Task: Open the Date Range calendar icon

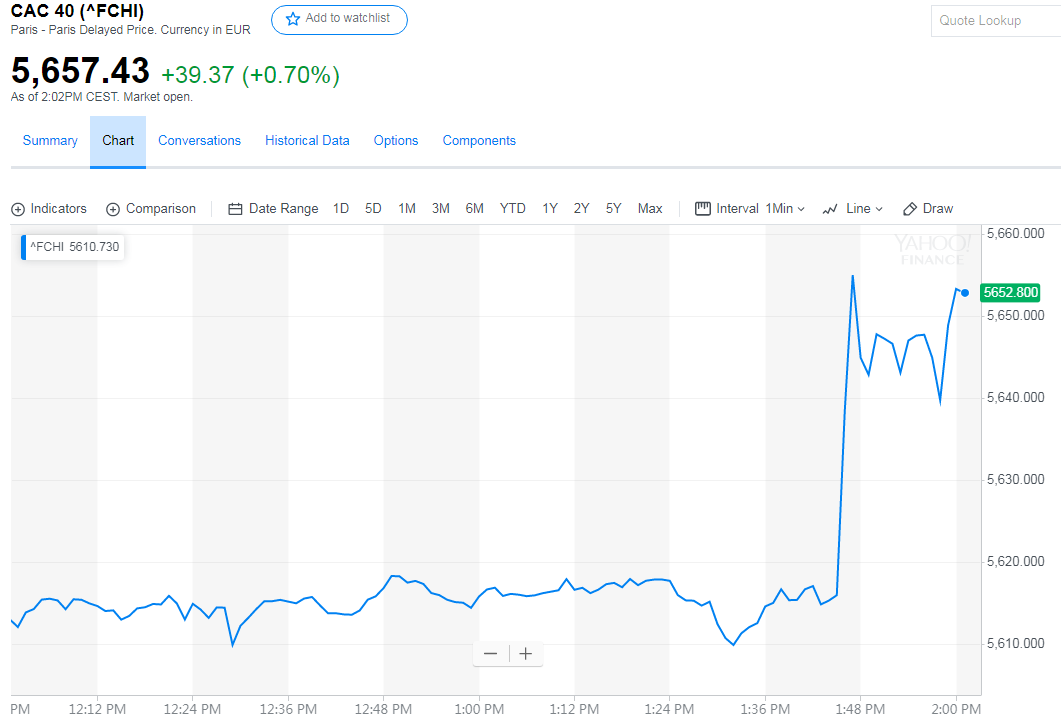Action: point(236,209)
